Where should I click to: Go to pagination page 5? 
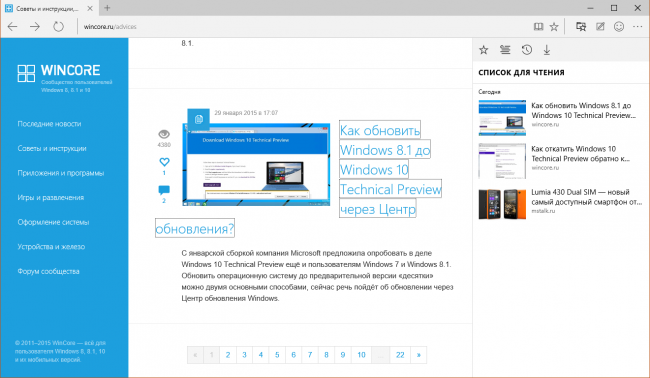pyautogui.click(x=277, y=355)
